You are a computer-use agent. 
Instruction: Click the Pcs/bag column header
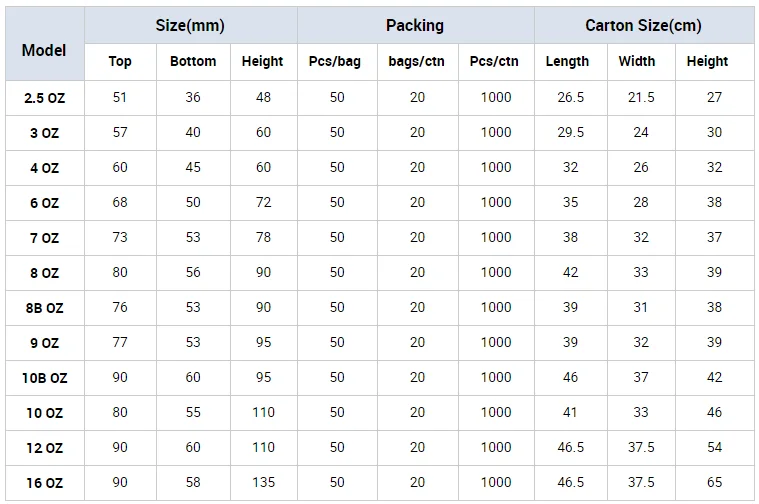[x=335, y=61]
